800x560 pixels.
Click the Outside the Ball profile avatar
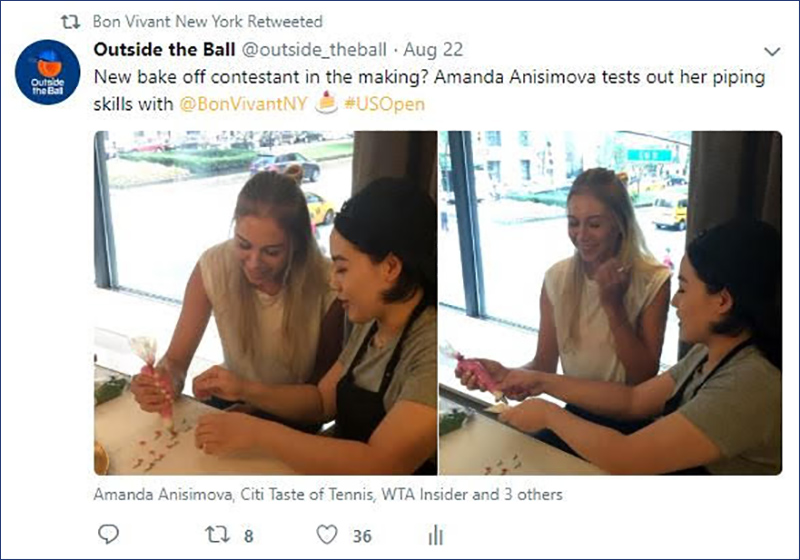pos(47,72)
